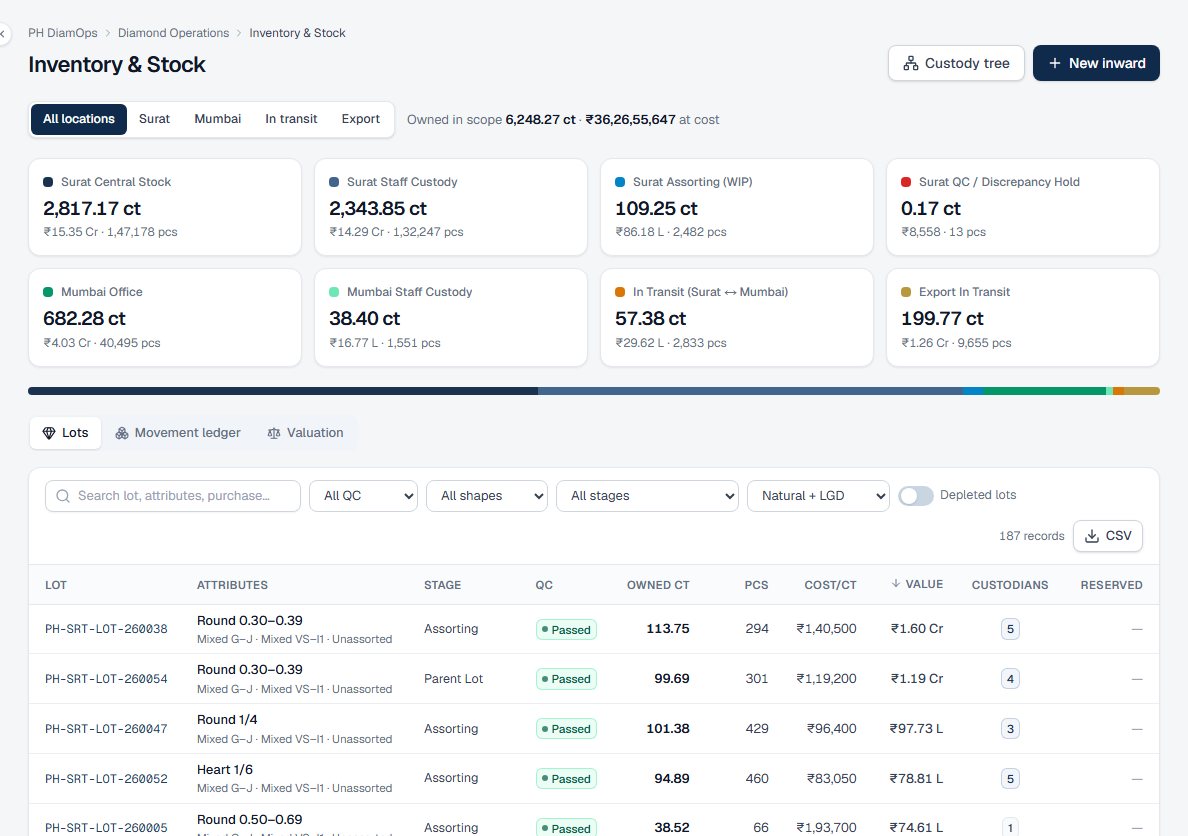This screenshot has width=1188, height=836.
Task: Click the New inward button
Action: pos(1096,63)
